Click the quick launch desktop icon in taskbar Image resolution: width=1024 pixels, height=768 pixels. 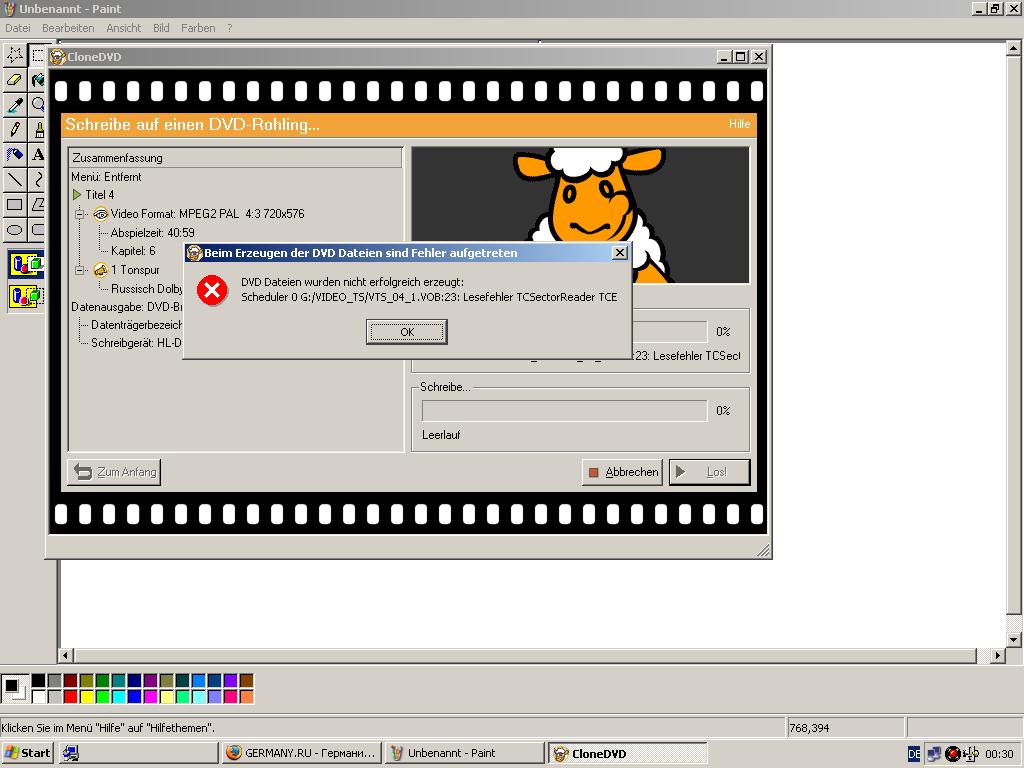point(71,753)
